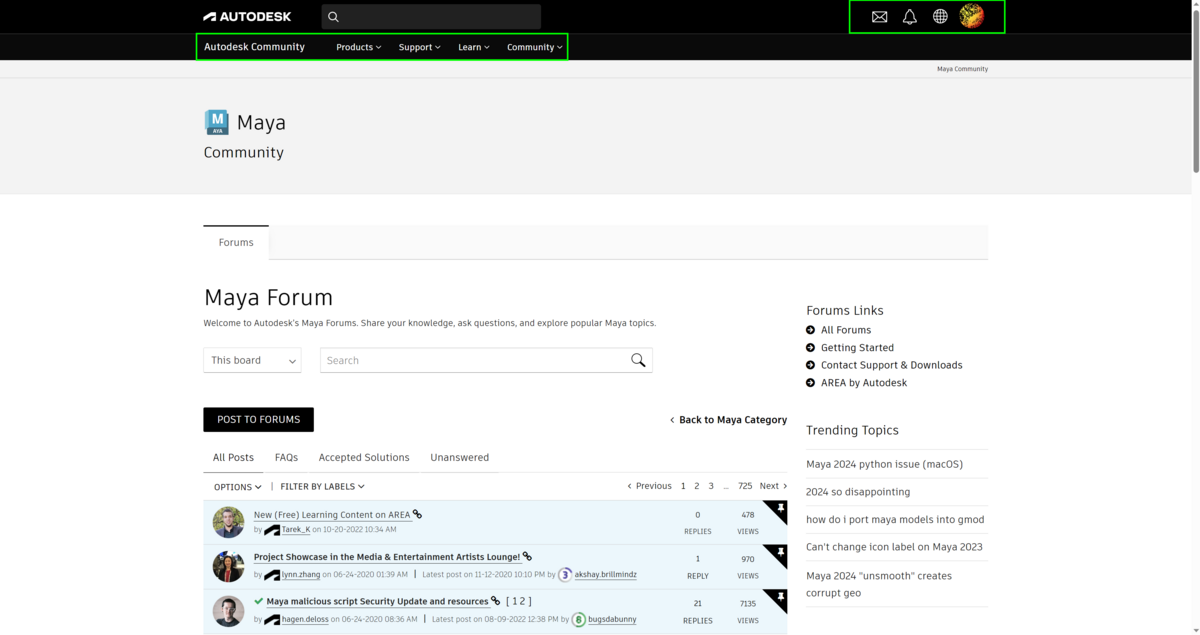The height and width of the screenshot is (635, 1200).
Task: Open how do I port maya models topic
Action: coord(895,519)
